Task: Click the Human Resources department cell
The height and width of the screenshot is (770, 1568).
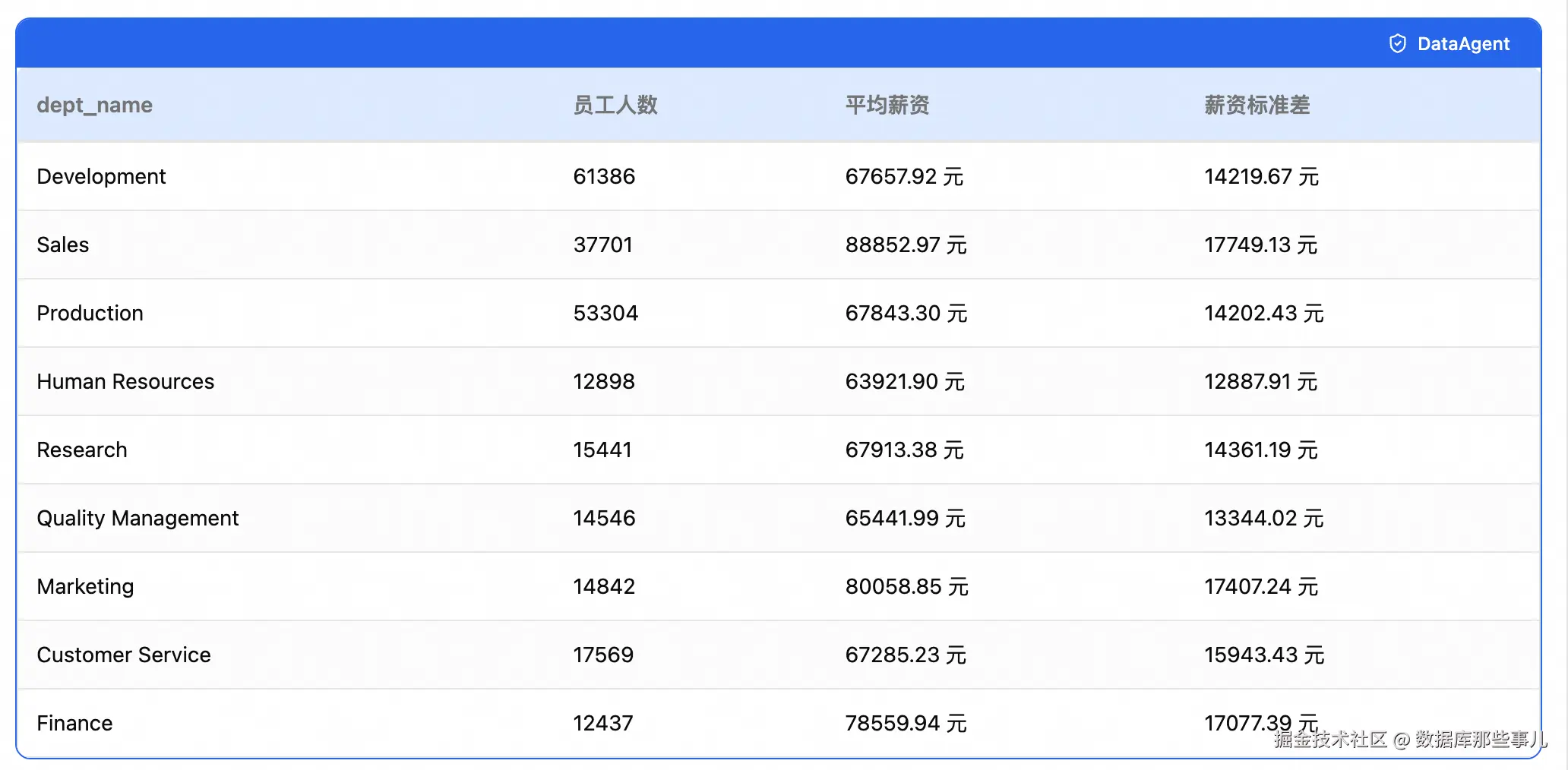Action: [125, 381]
